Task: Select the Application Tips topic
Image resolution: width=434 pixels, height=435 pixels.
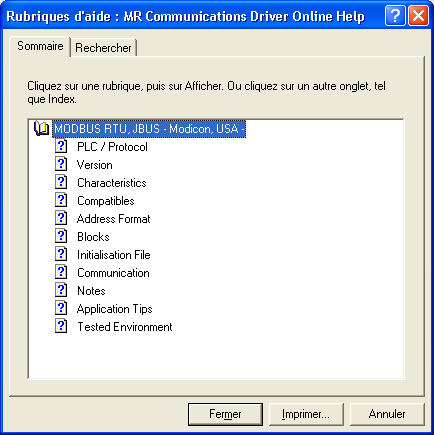Action: 114,309
